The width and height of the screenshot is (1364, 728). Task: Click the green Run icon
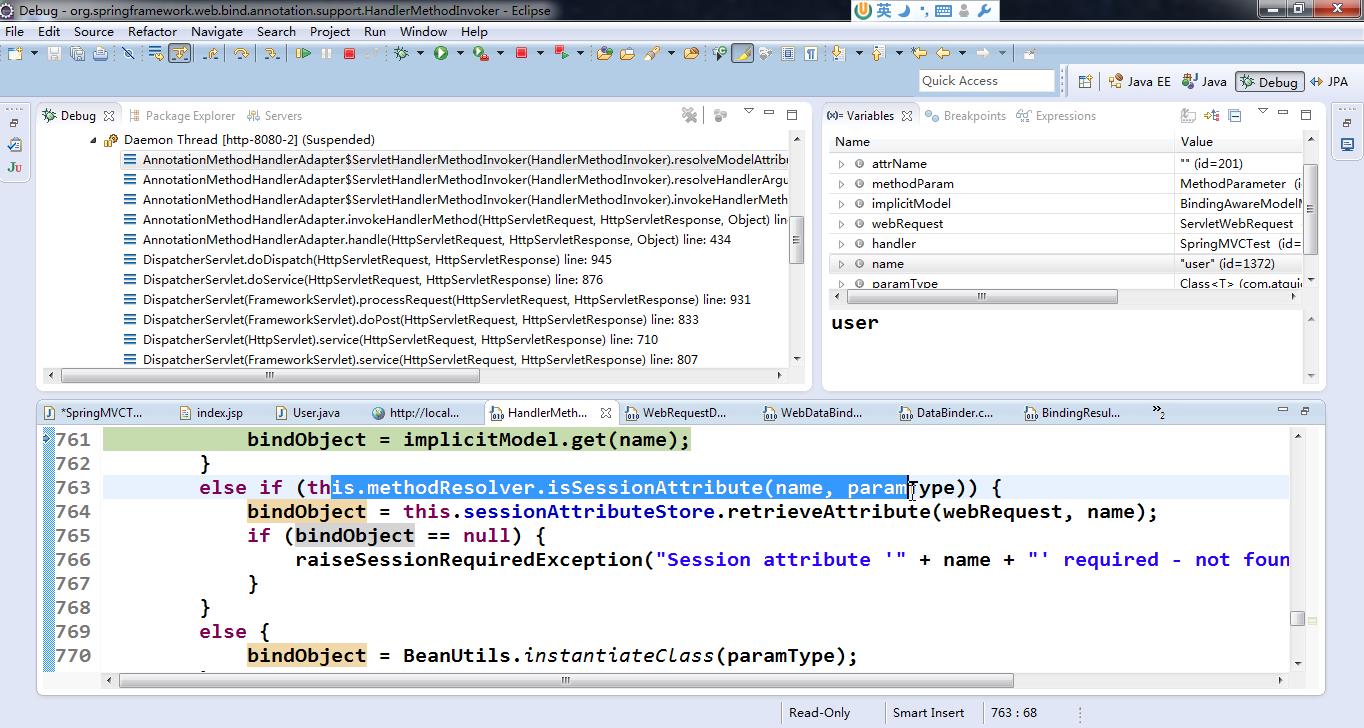440,53
